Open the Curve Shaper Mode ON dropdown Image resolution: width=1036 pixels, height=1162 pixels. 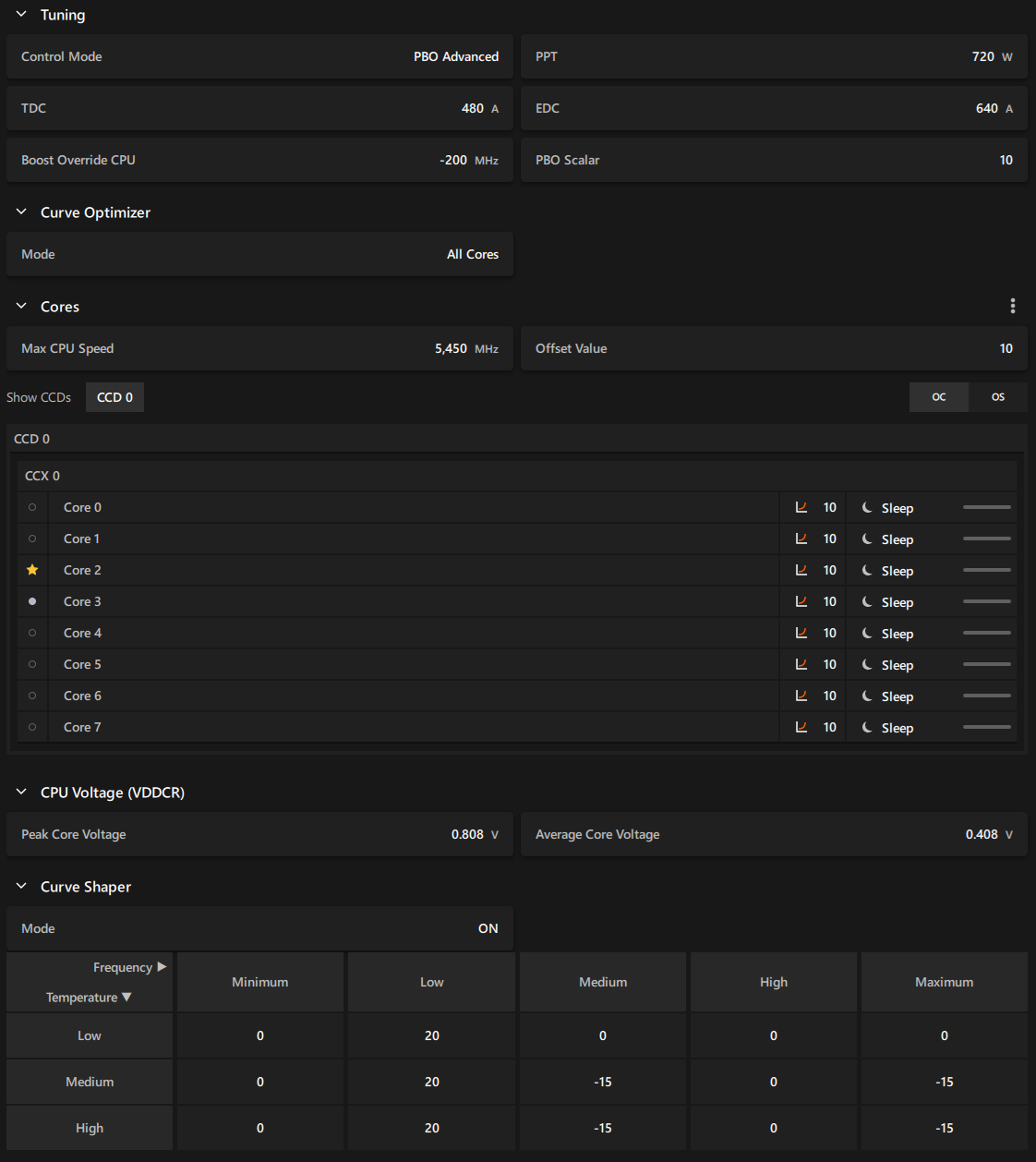[259, 928]
